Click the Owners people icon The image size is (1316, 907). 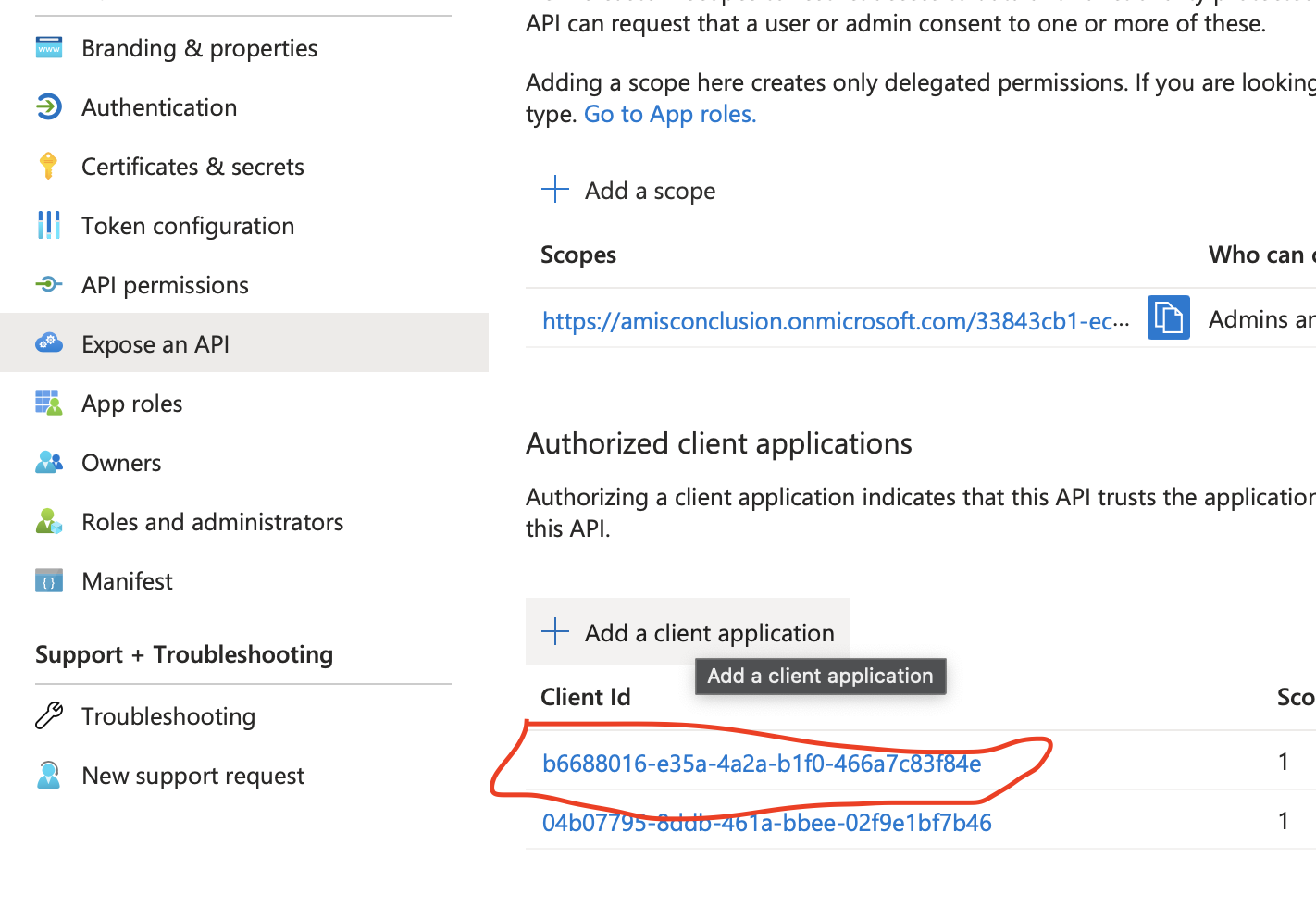tap(48, 462)
